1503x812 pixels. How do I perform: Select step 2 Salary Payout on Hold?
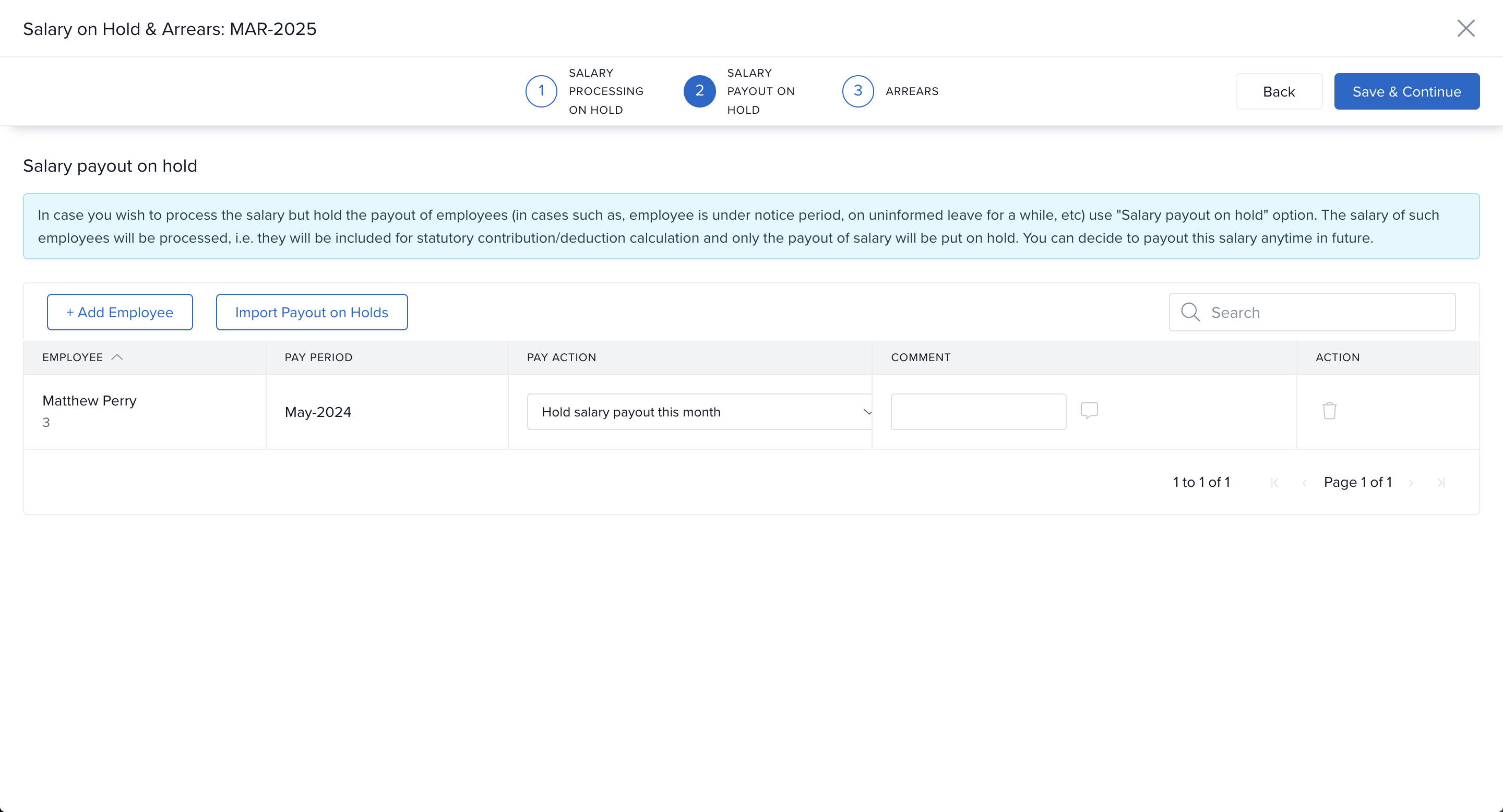[699, 91]
